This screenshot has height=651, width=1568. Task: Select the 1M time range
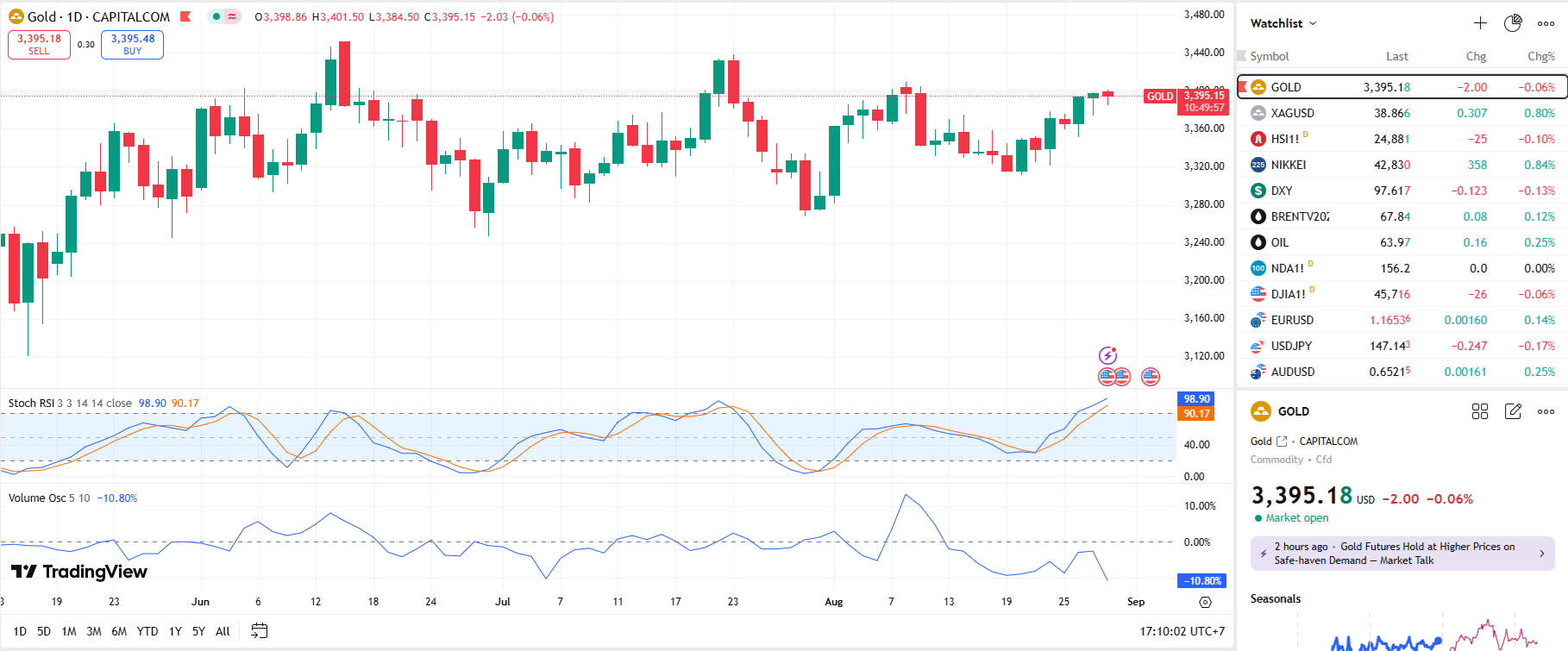click(69, 631)
